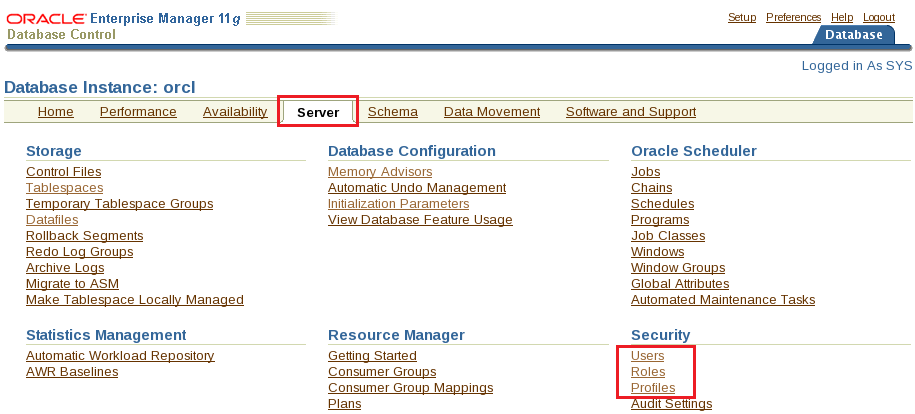Viewport: 915px width, 414px height.
Task: Open the Windows scheduler link
Action: click(658, 252)
